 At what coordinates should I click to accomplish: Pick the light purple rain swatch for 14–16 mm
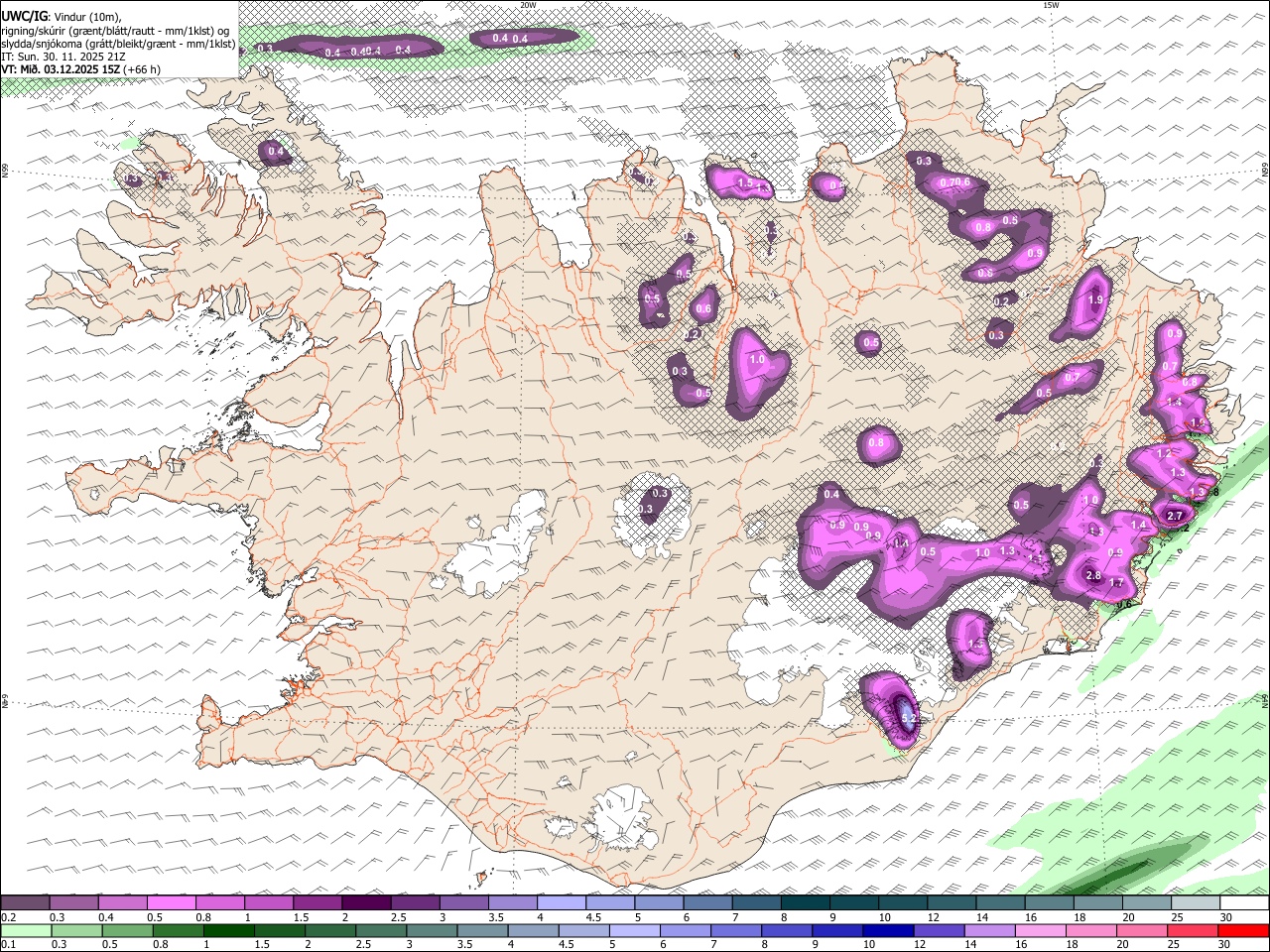[989, 930]
